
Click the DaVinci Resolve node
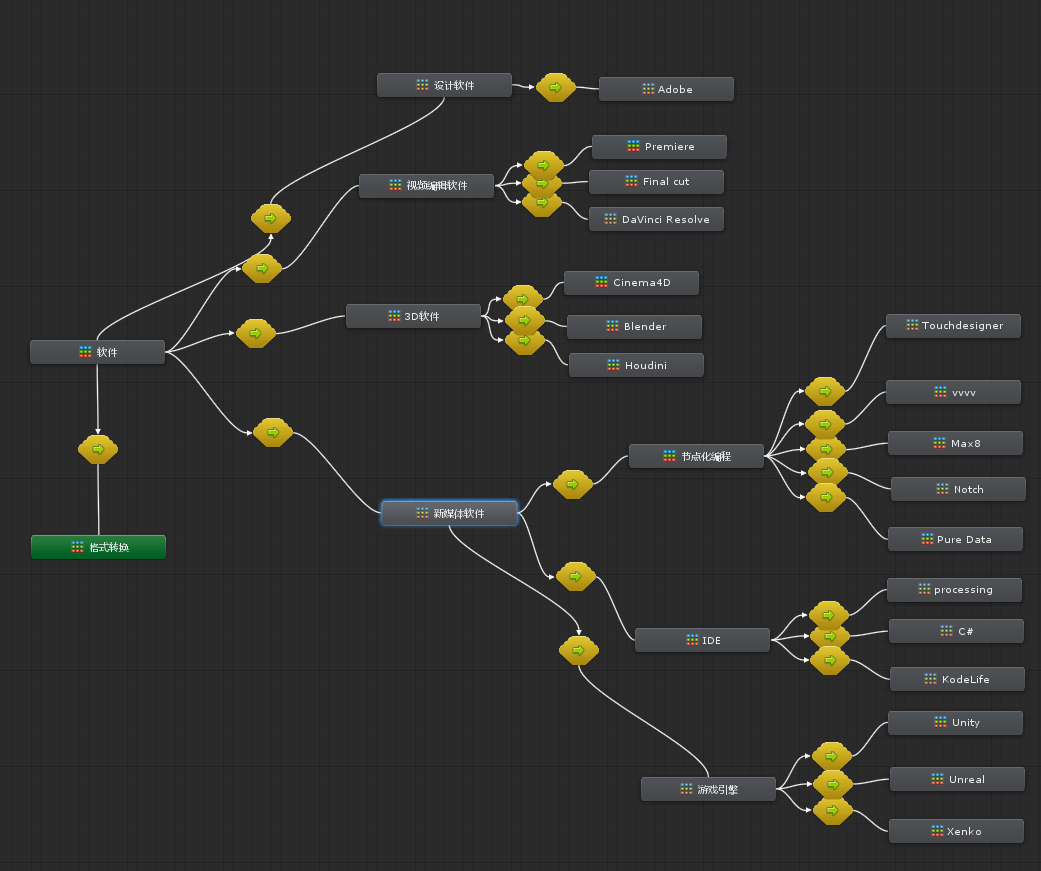656,219
